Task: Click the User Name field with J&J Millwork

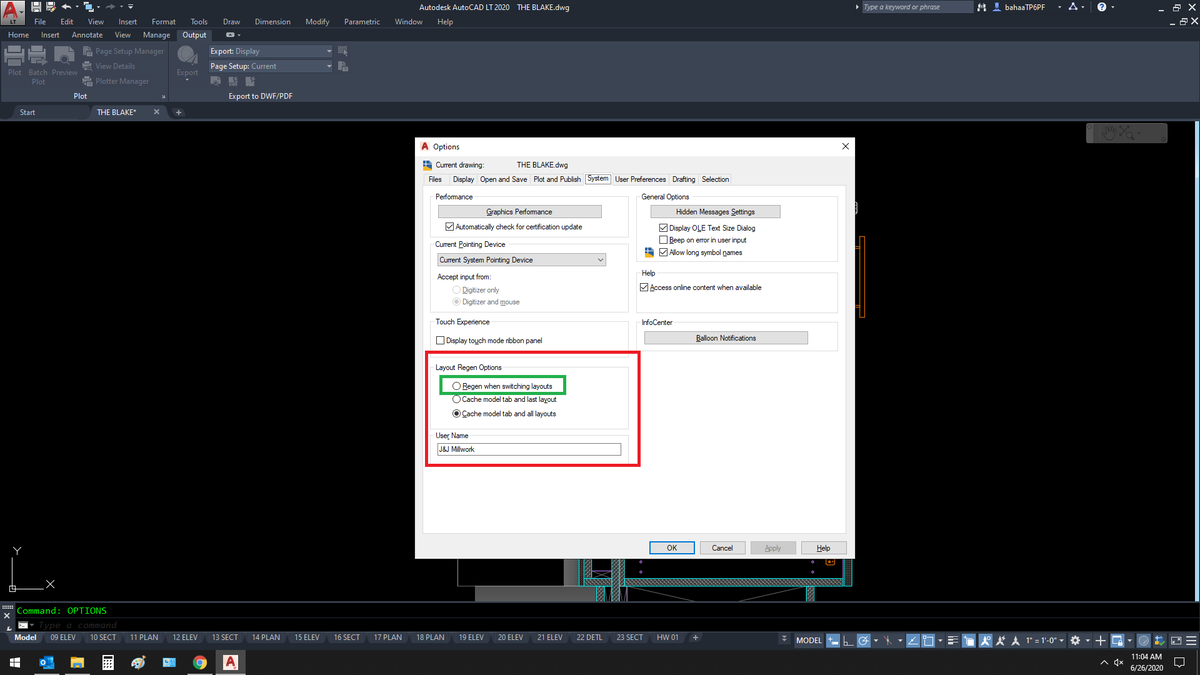Action: [528, 449]
